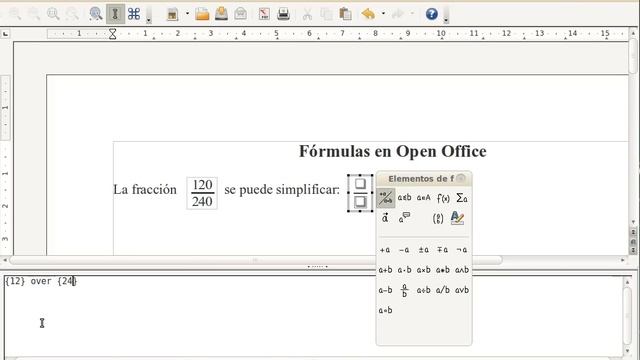Click Export directly as PDF icon
The image size is (640, 360).
[x=264, y=14]
